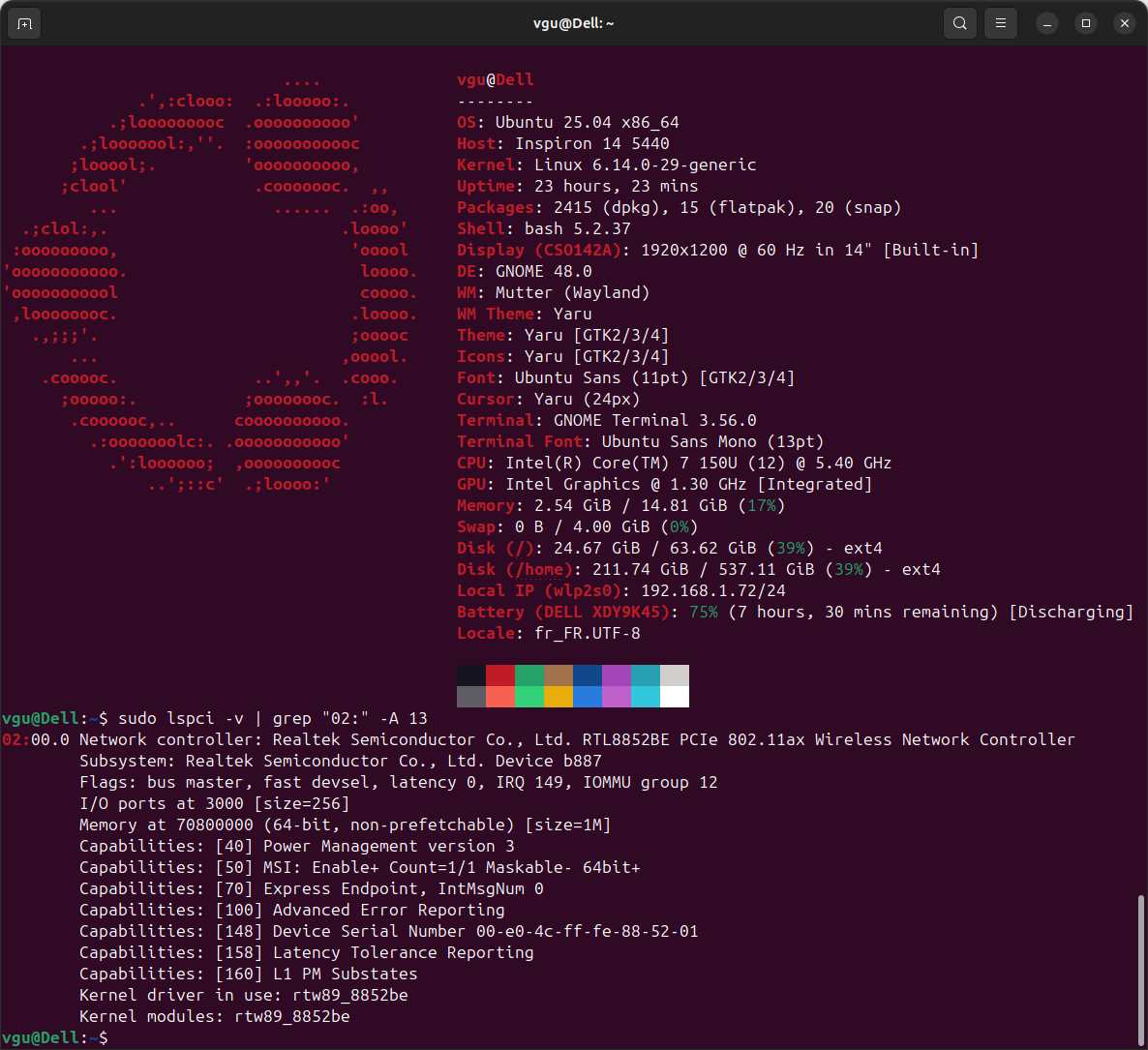Minimize the terminal window

tap(1047, 23)
